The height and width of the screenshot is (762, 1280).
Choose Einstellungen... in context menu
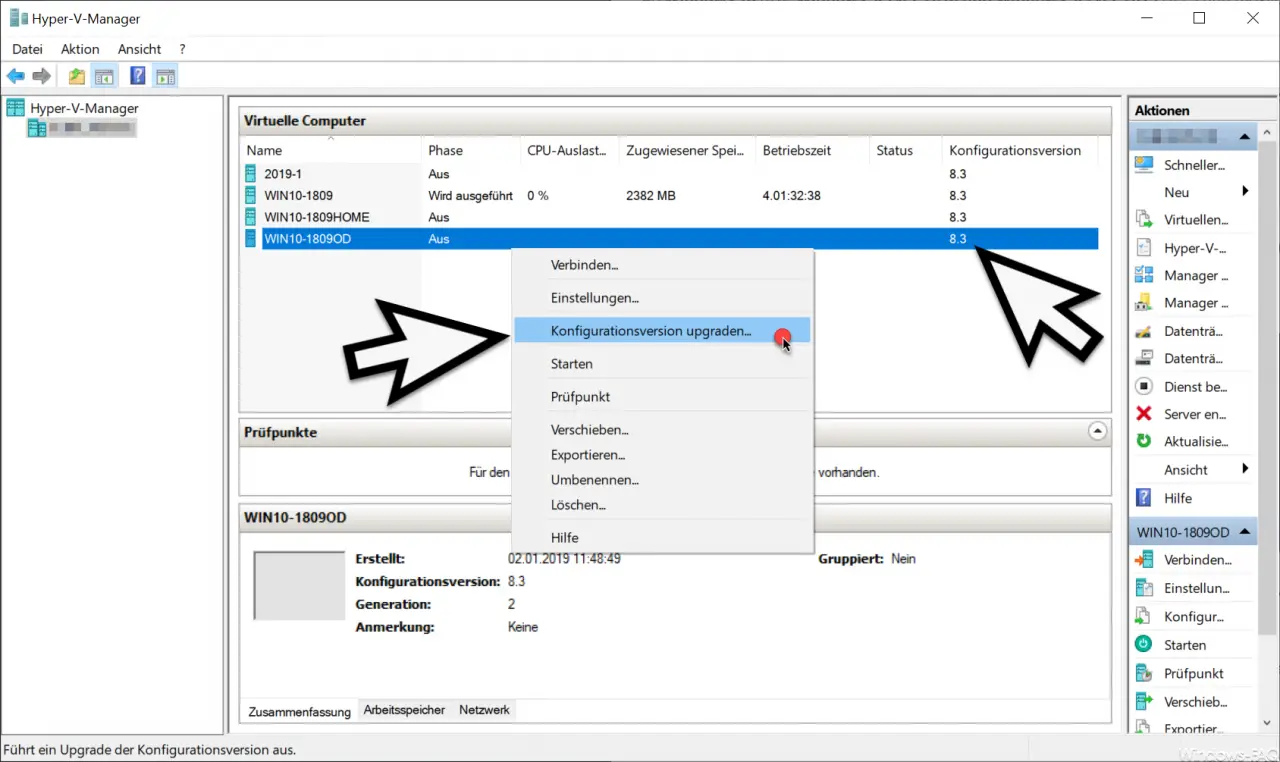click(662, 298)
